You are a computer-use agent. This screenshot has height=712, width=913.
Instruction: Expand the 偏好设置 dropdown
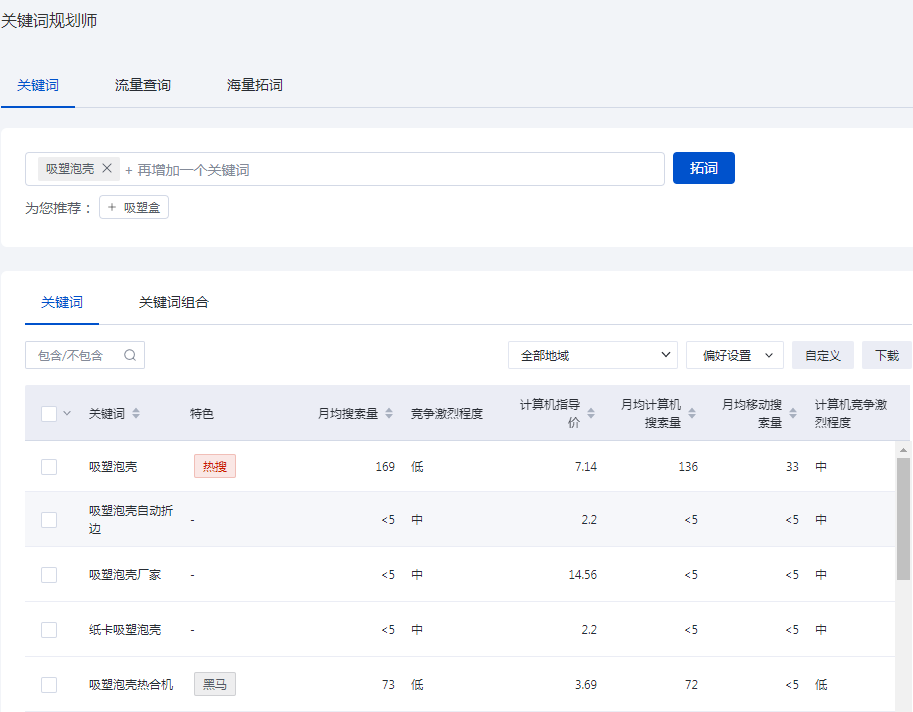point(734,355)
